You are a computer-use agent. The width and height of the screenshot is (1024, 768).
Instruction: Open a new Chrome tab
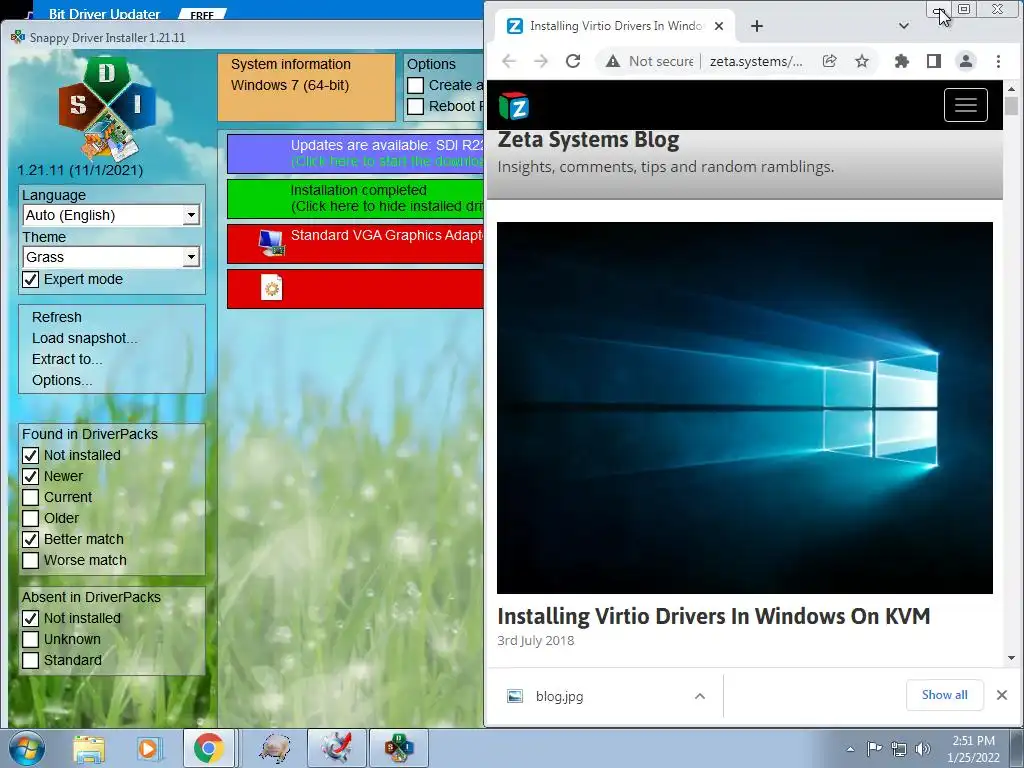pyautogui.click(x=756, y=26)
